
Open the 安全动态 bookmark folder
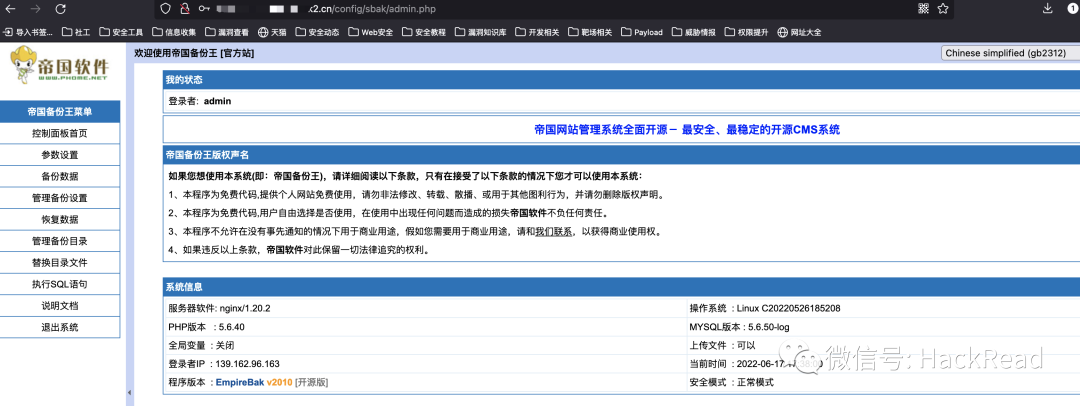tap(317, 32)
